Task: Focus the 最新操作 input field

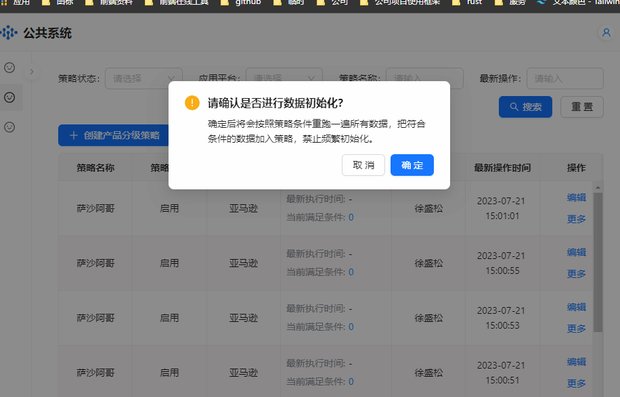Action: click(x=565, y=78)
